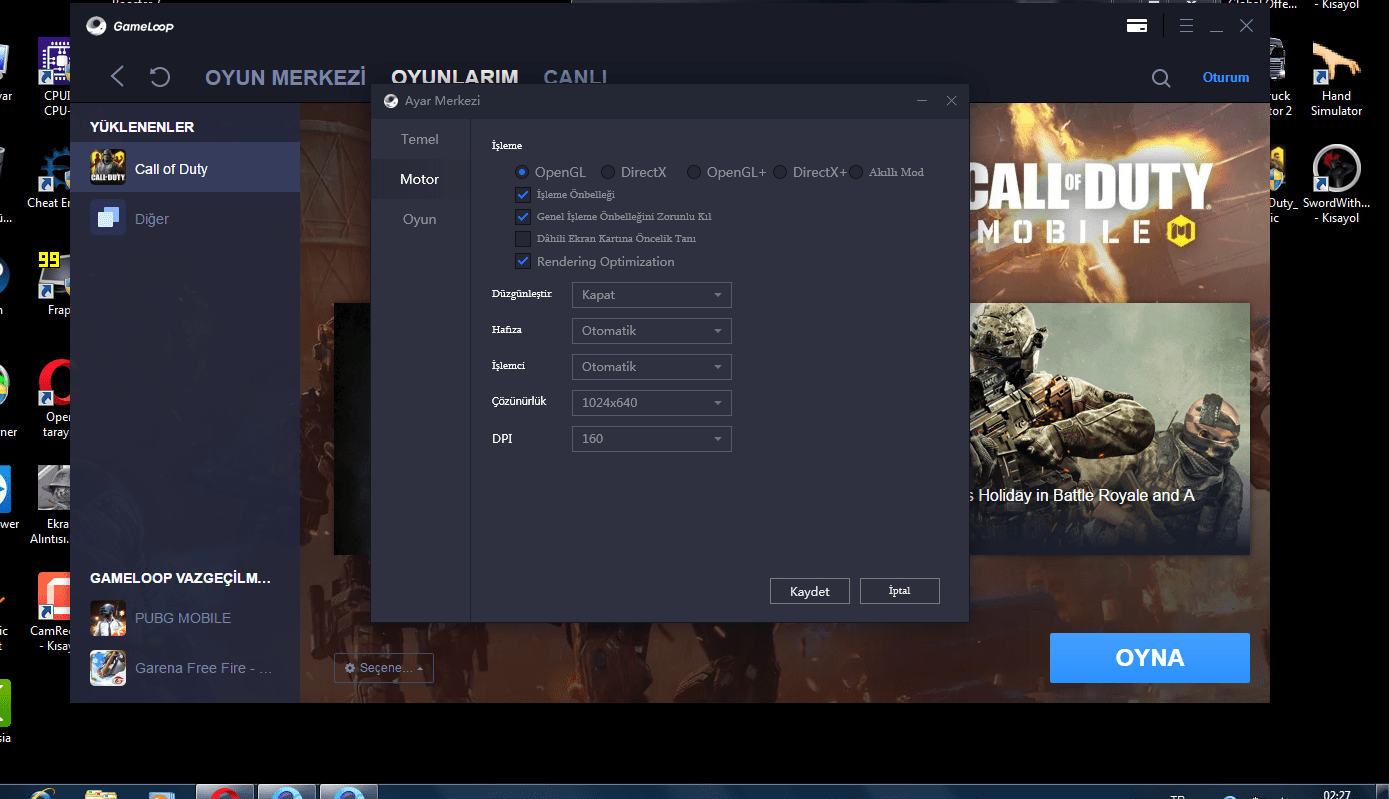1389x799 pixels.
Task: Click the PUBG MOBILE game icon
Action: [x=108, y=618]
